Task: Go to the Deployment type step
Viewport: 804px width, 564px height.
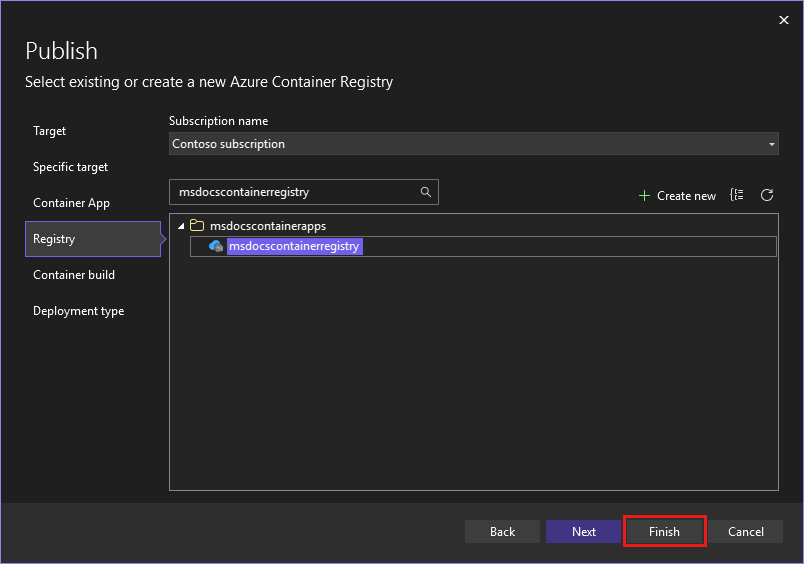Action: [78, 311]
